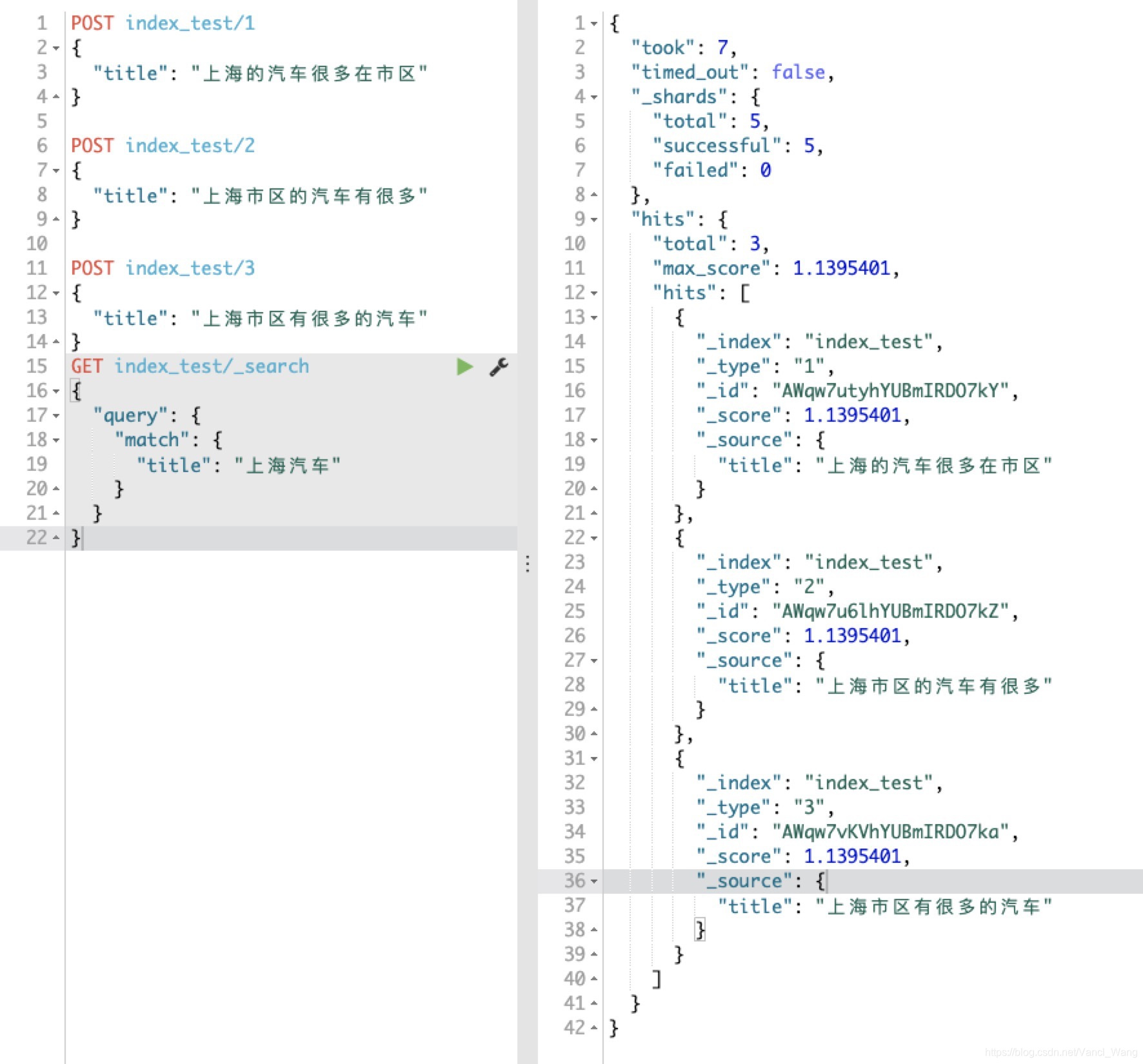Viewport: 1143px width, 1064px height.
Task: Click the "_type": "3" line
Action: tap(765, 807)
